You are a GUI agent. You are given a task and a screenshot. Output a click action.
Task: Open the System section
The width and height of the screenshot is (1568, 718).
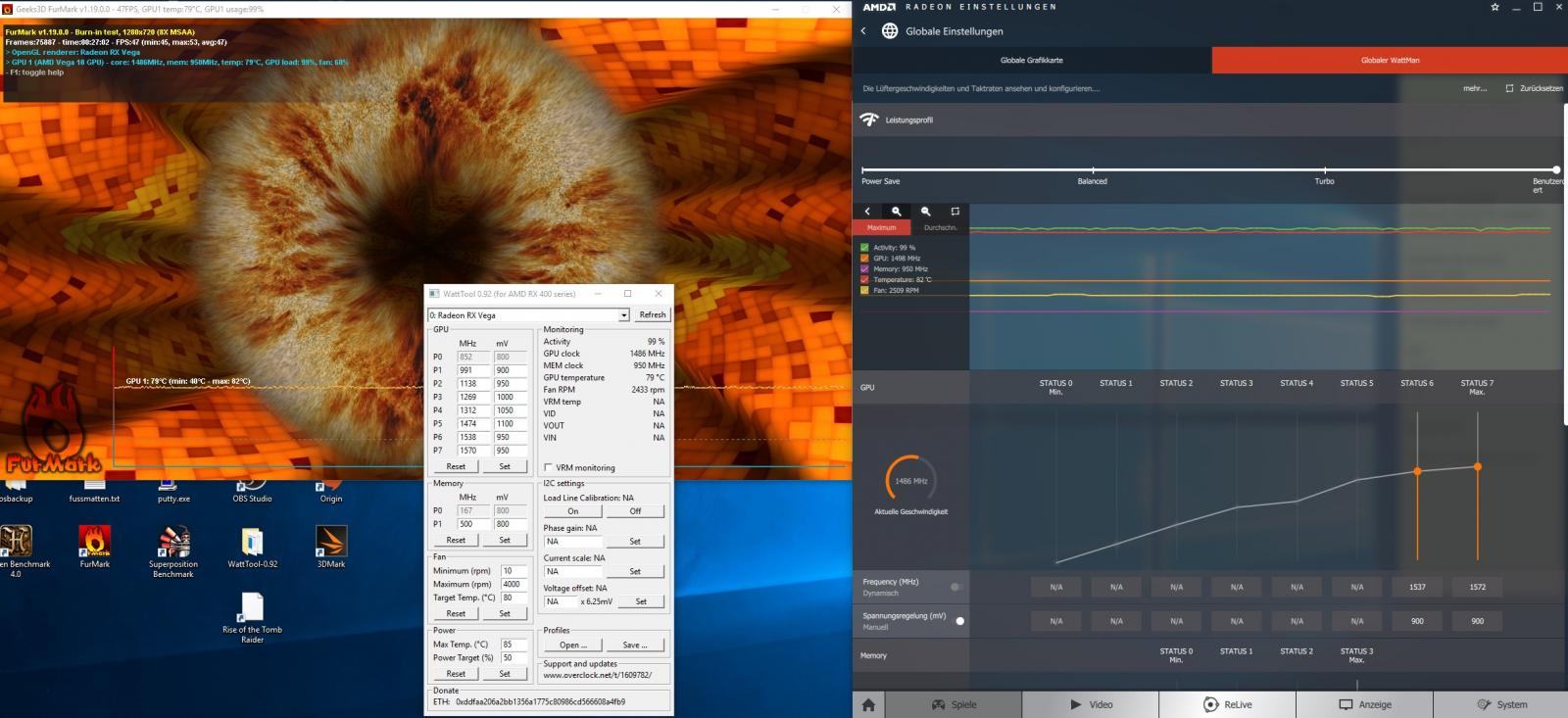(1501, 704)
